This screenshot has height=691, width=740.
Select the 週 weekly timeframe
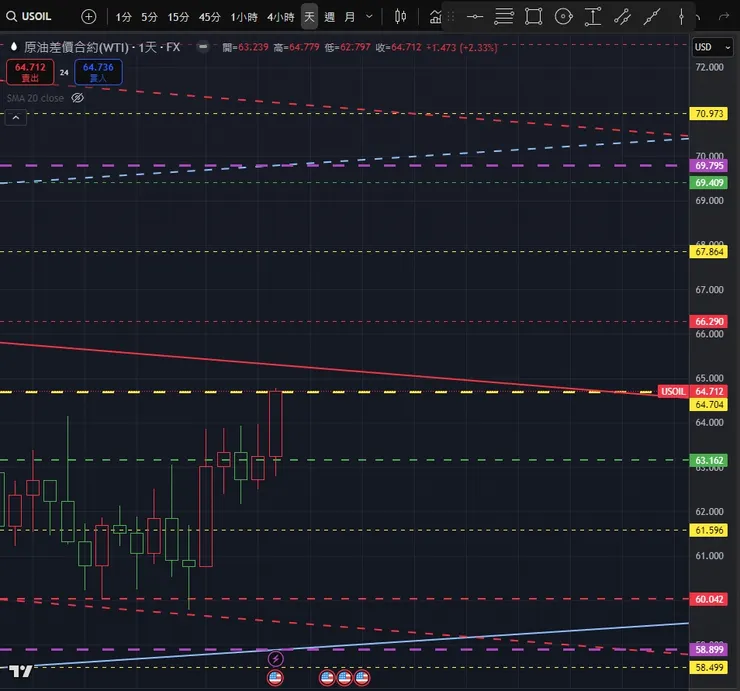329,17
